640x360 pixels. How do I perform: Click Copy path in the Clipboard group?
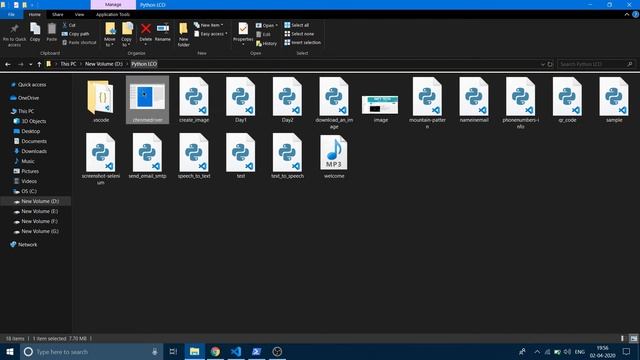76,34
